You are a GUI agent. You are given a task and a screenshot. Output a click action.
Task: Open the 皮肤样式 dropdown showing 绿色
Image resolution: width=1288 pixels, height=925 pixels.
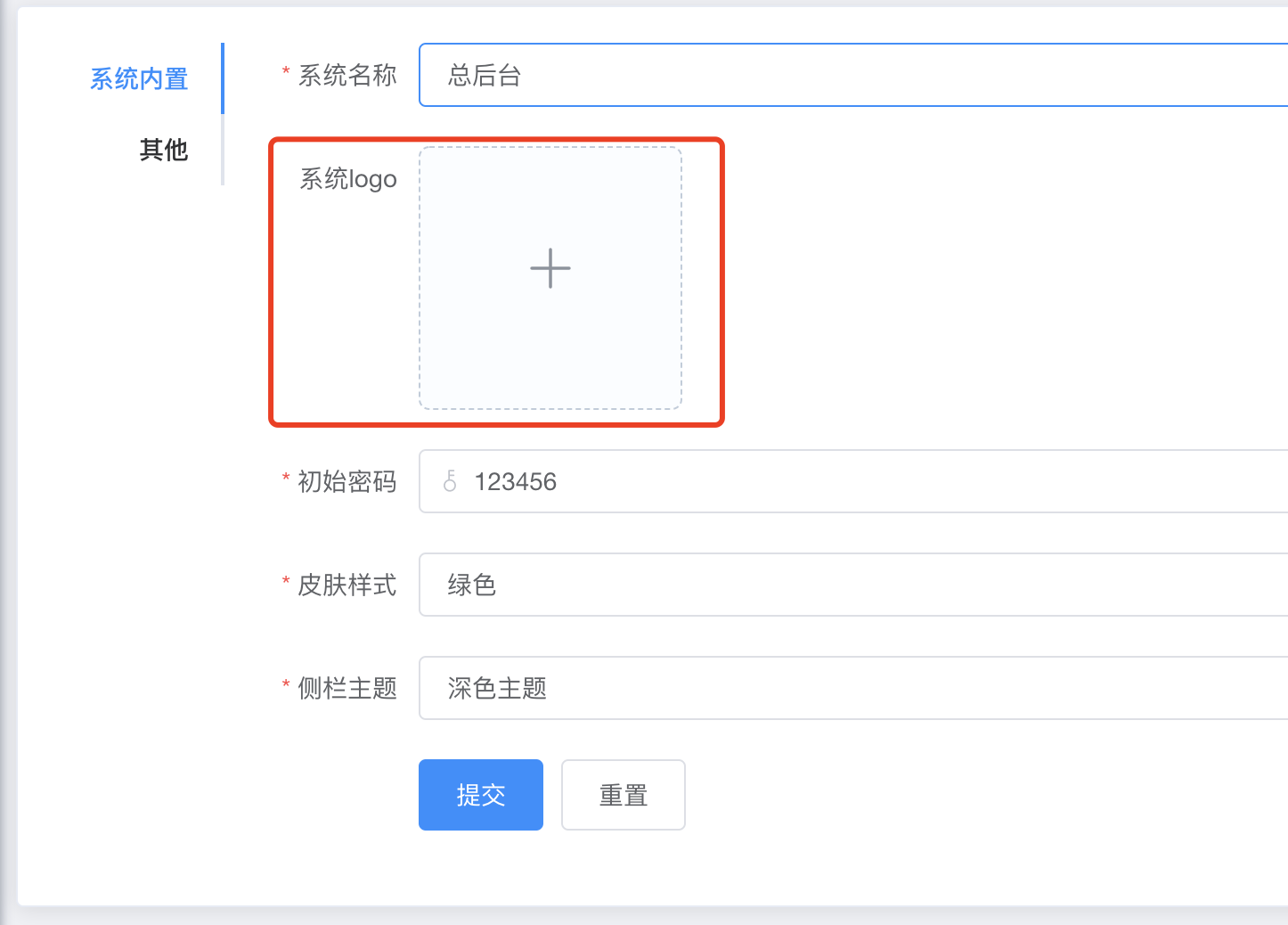[853, 585]
